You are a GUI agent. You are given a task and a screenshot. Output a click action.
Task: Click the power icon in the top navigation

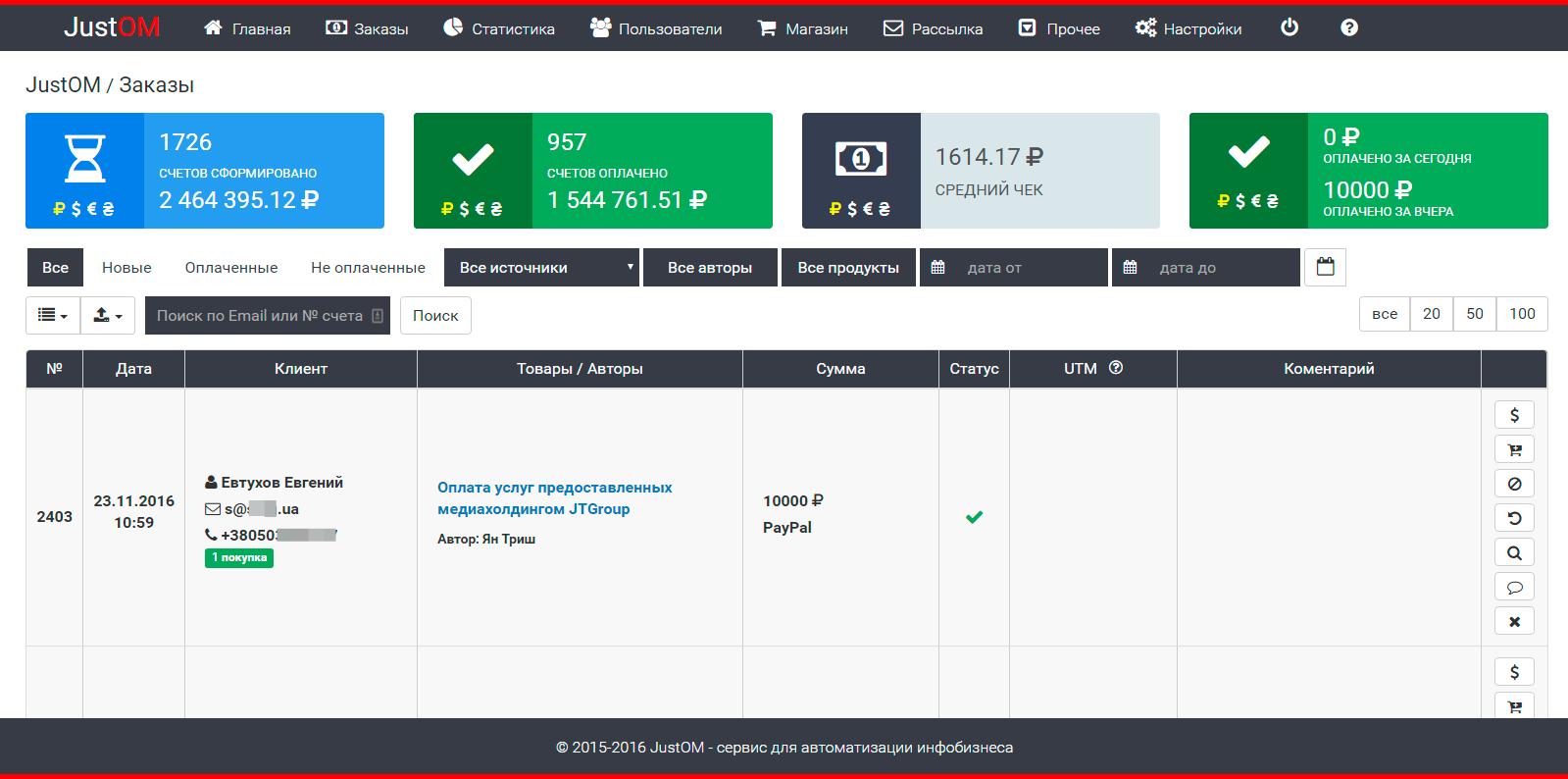tap(1290, 27)
